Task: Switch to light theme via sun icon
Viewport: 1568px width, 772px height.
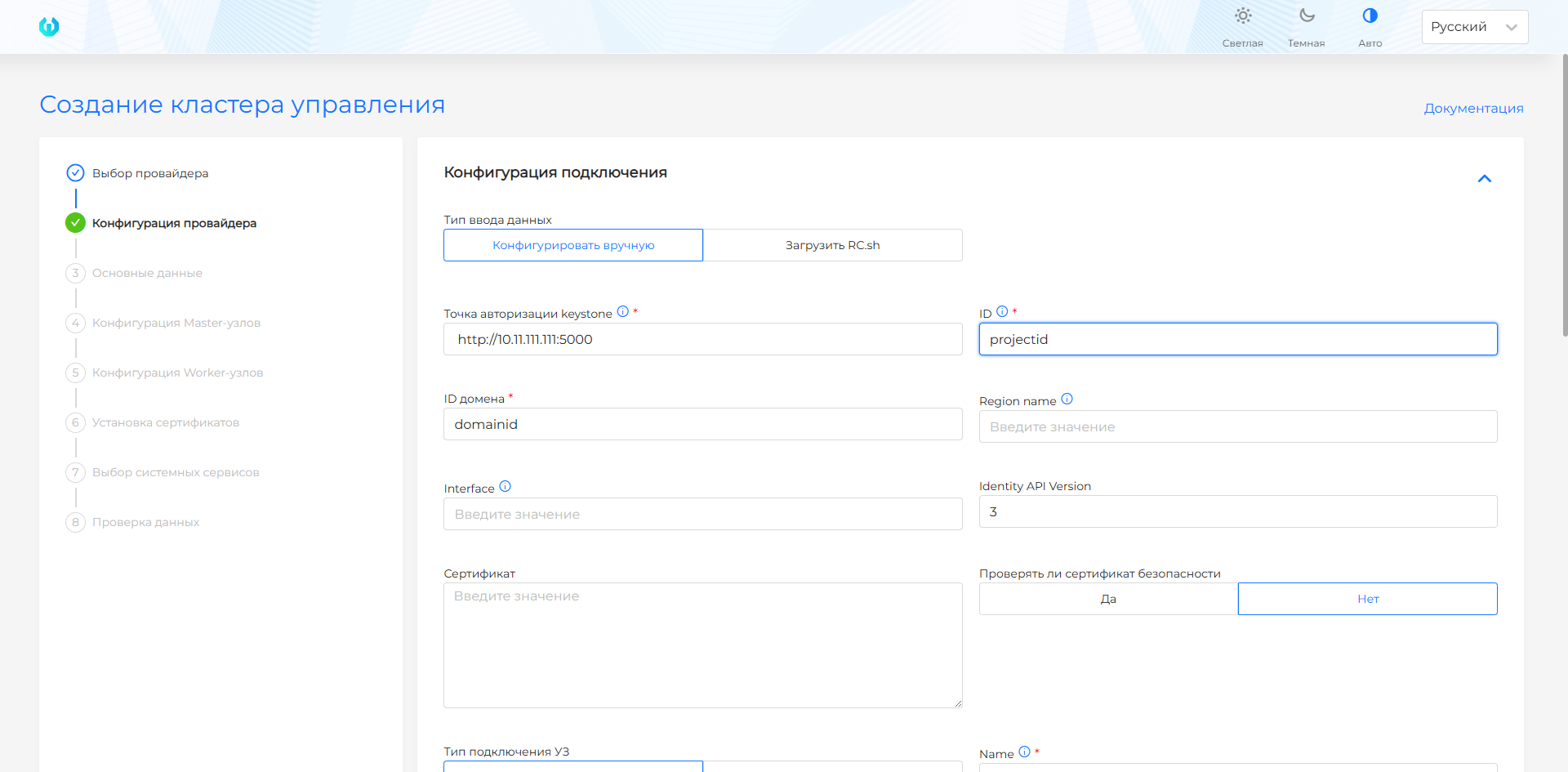Action: tap(1243, 16)
